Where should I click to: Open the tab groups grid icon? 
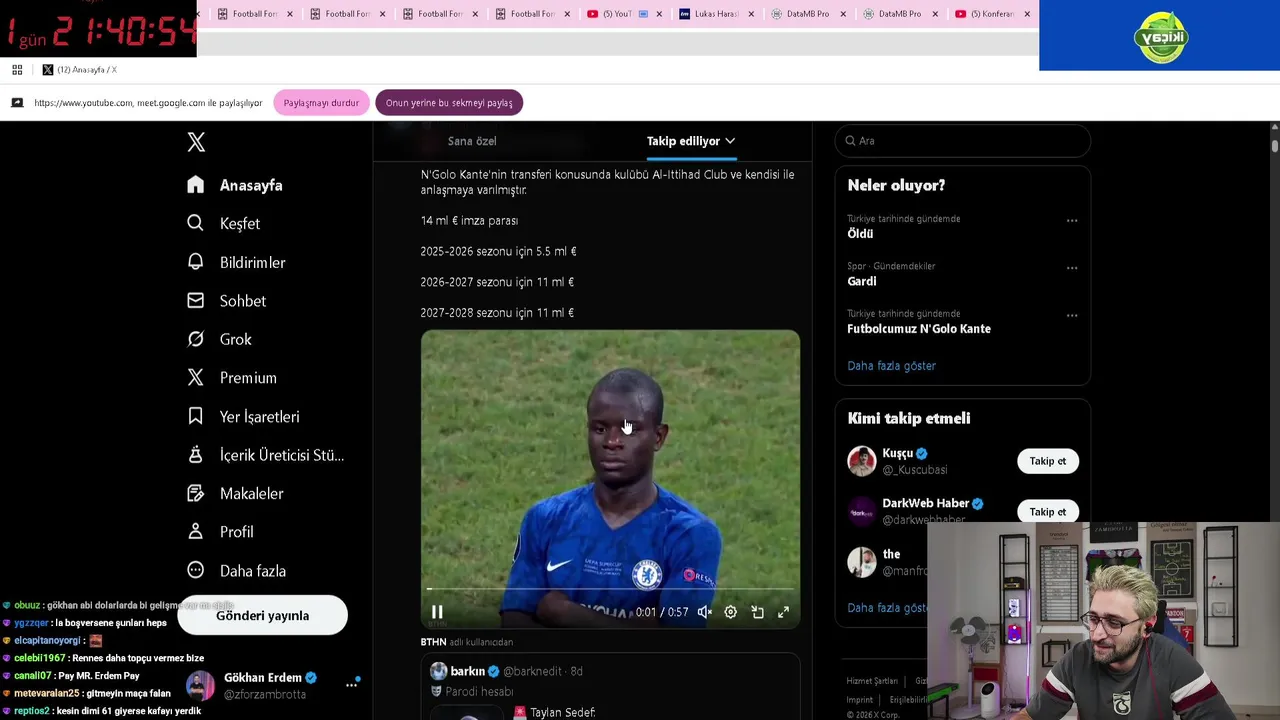17,70
